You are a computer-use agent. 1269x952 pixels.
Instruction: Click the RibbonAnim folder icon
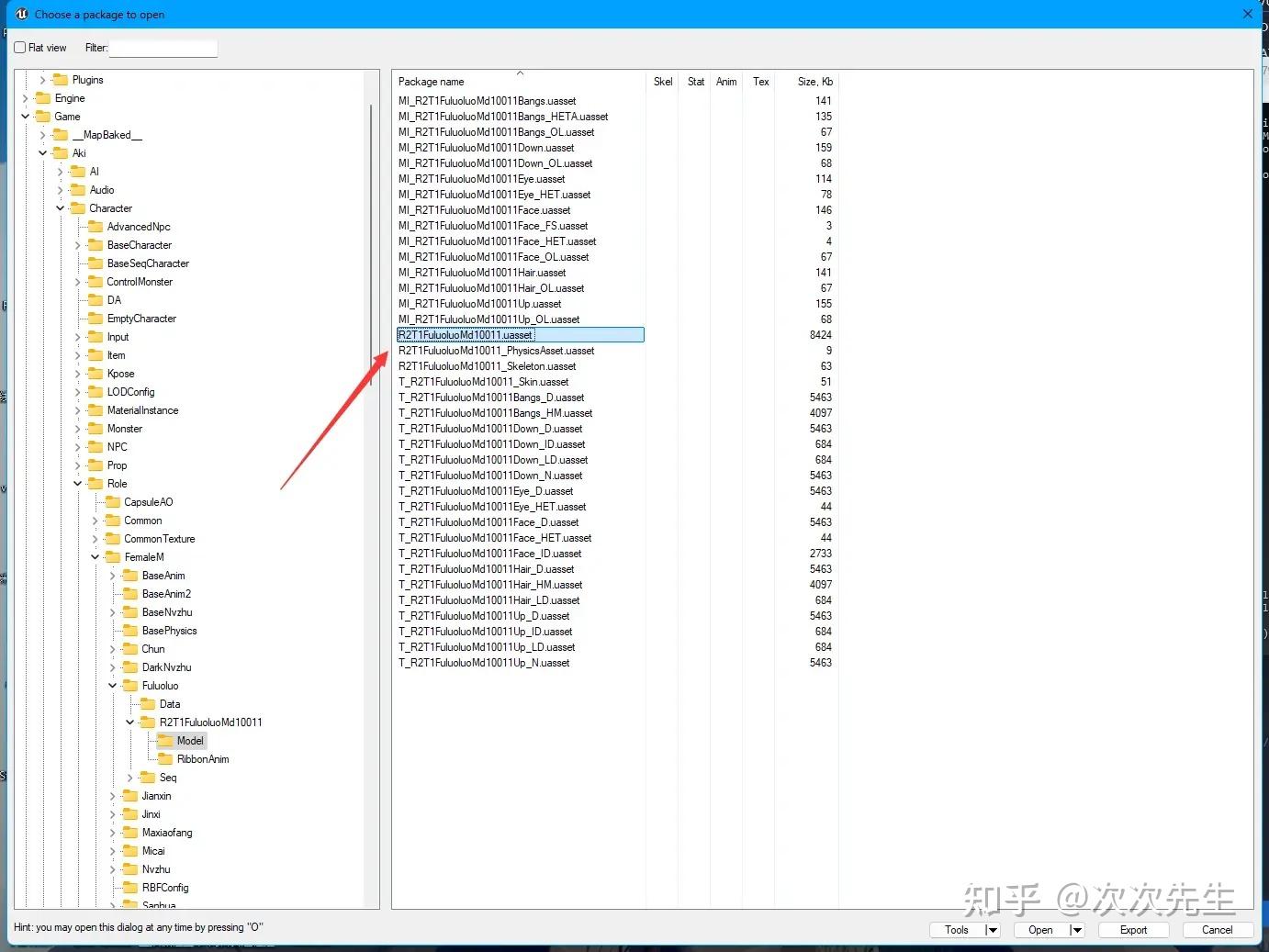165,759
